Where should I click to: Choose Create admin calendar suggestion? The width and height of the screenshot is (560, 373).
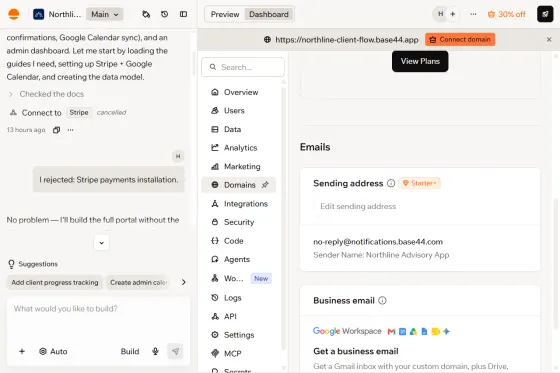(x=139, y=282)
